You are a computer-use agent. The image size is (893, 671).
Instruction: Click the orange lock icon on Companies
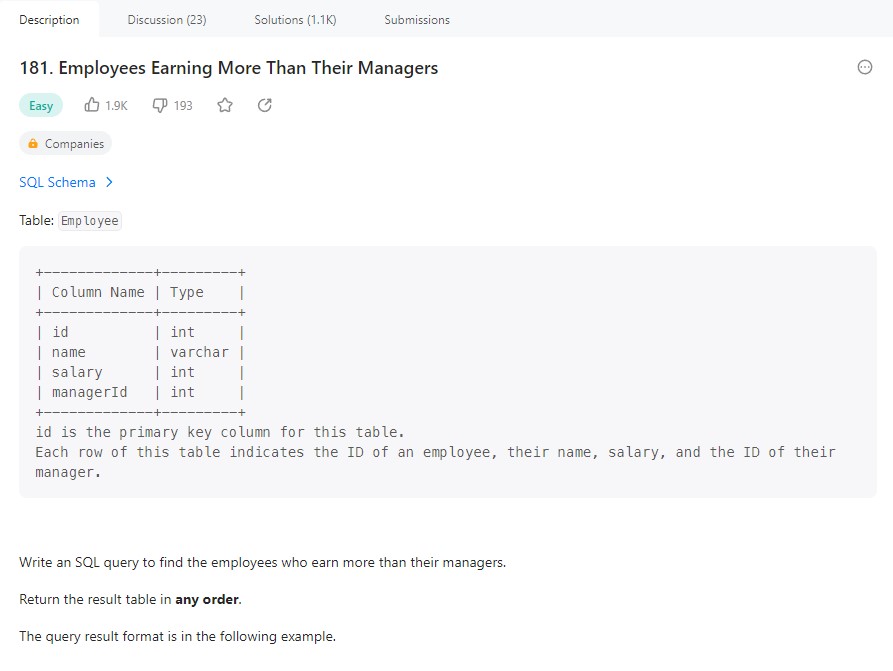[33, 144]
